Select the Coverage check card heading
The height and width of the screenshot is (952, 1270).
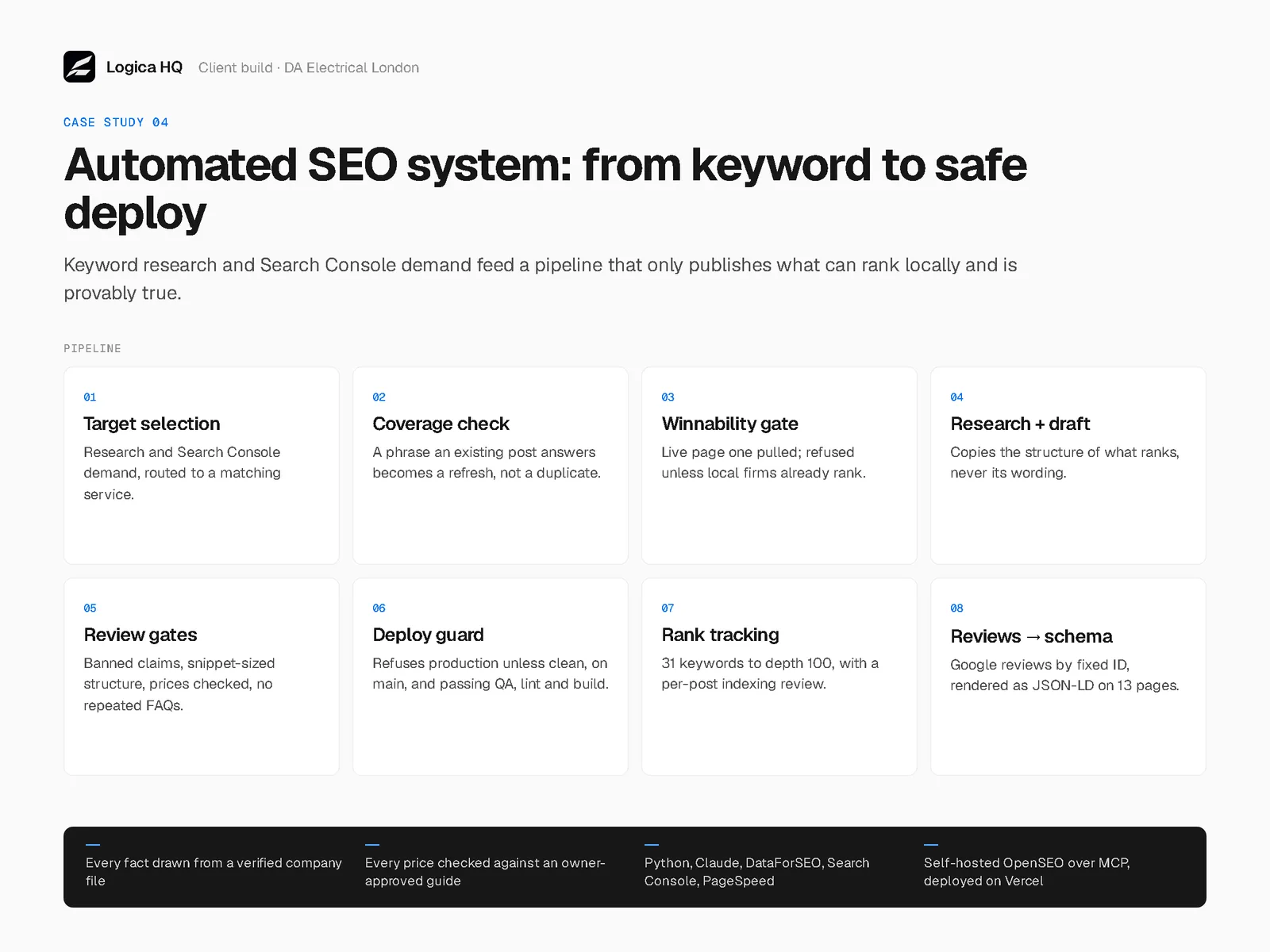click(441, 424)
